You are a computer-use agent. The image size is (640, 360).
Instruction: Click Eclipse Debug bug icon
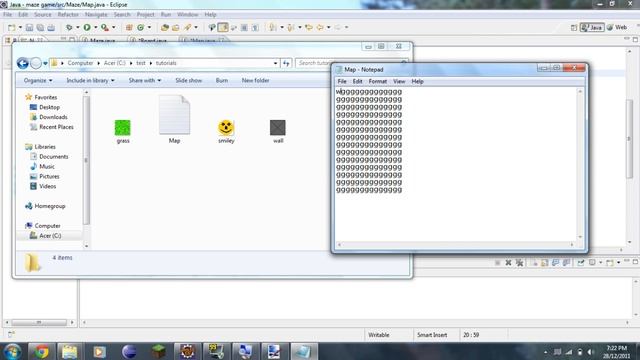[x=69, y=27]
